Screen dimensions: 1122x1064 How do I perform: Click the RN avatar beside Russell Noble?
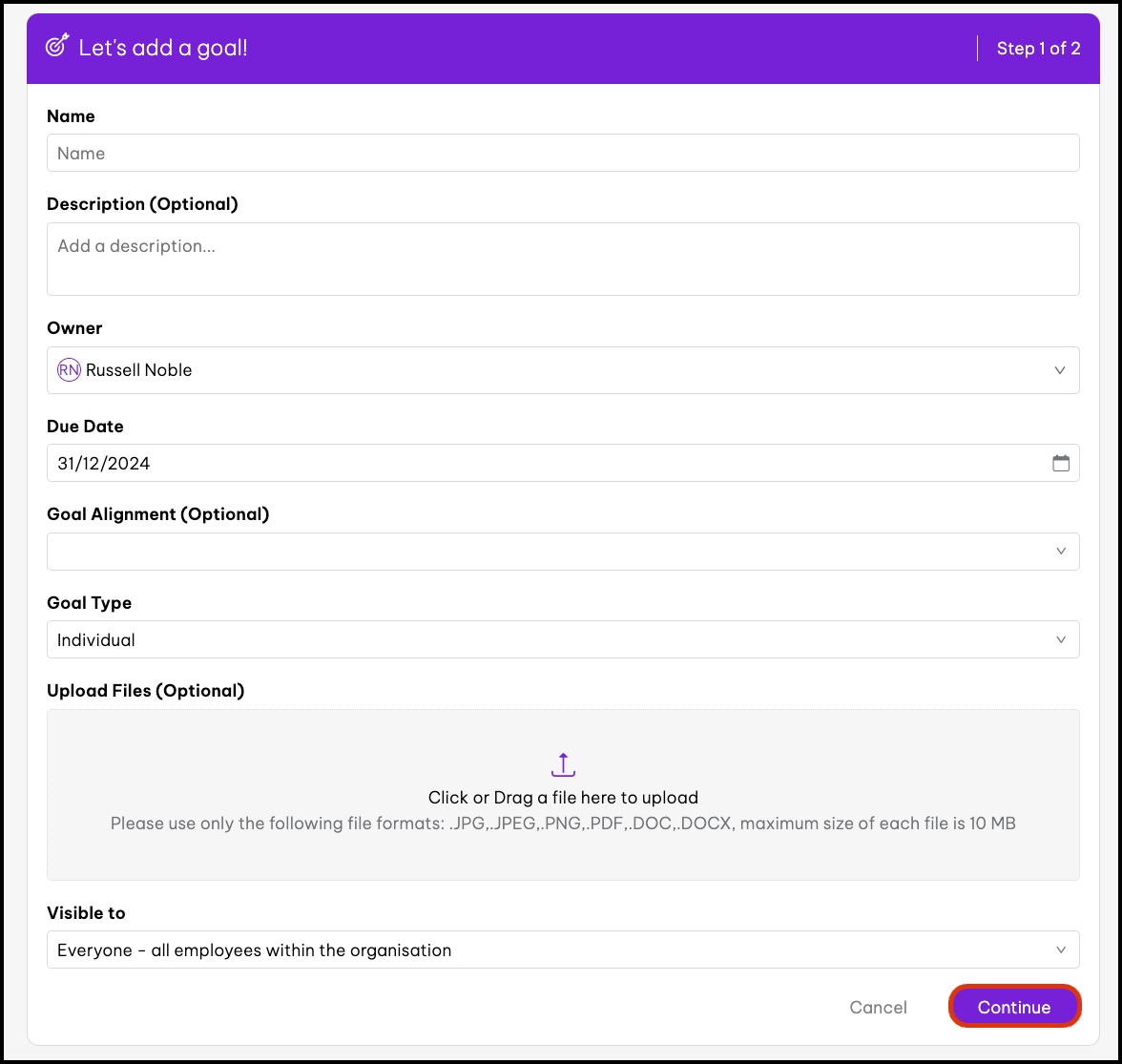69,370
